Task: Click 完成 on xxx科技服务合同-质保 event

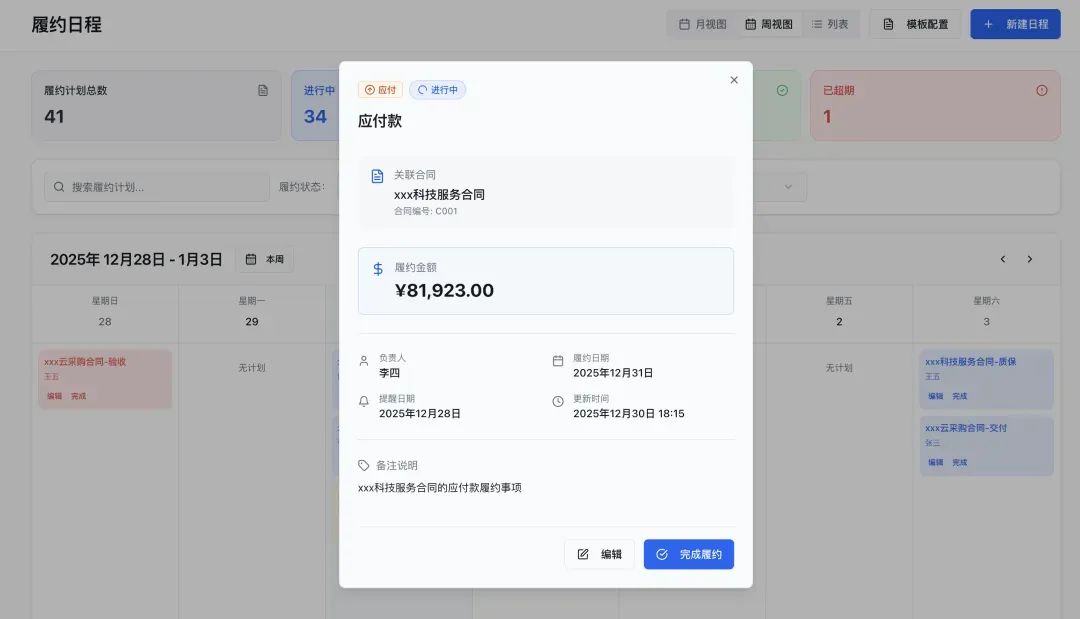Action: 959,396
